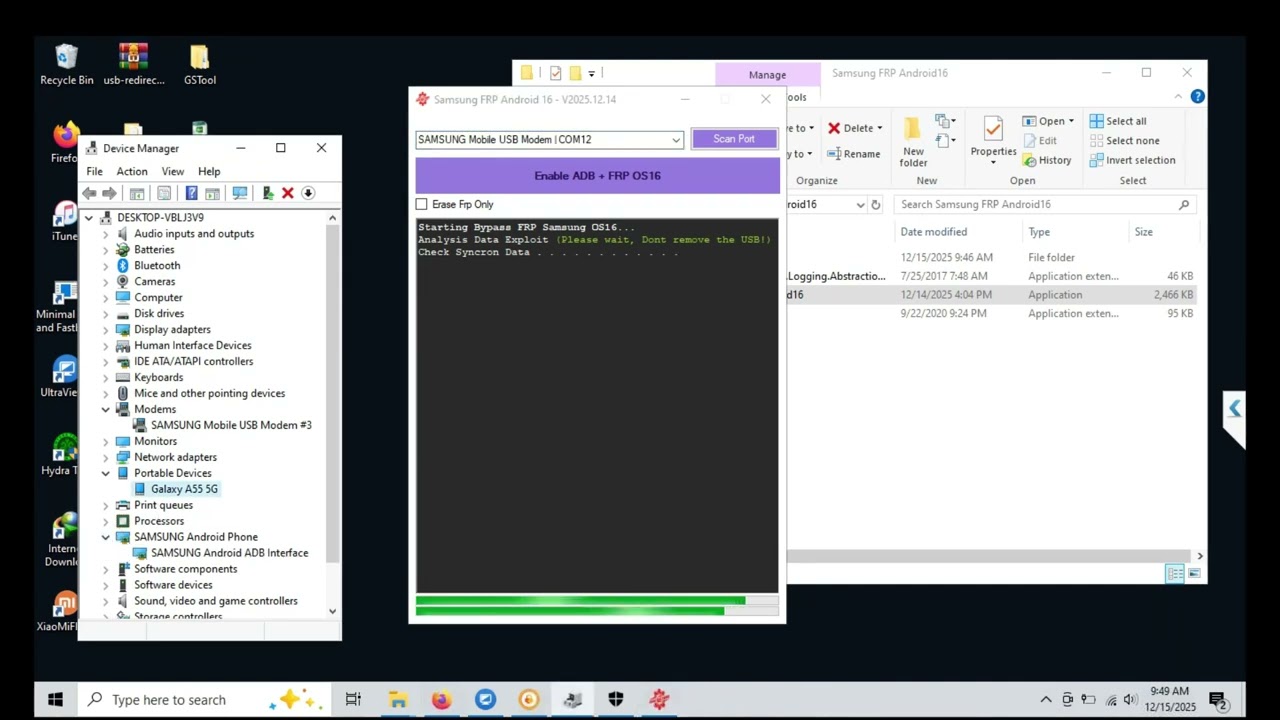The width and height of the screenshot is (1280, 720).
Task: Click the Forward arrow in Device Manager toolbar
Action: point(110,193)
